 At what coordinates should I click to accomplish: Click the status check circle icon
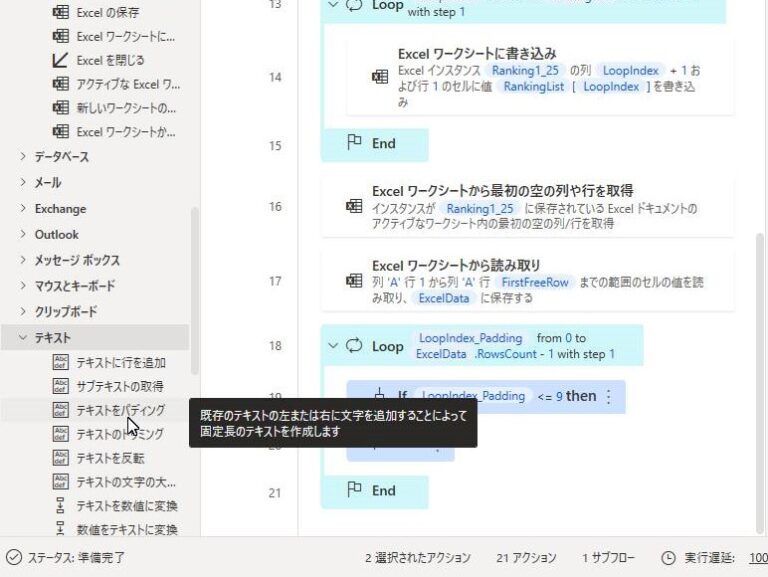coord(14,557)
